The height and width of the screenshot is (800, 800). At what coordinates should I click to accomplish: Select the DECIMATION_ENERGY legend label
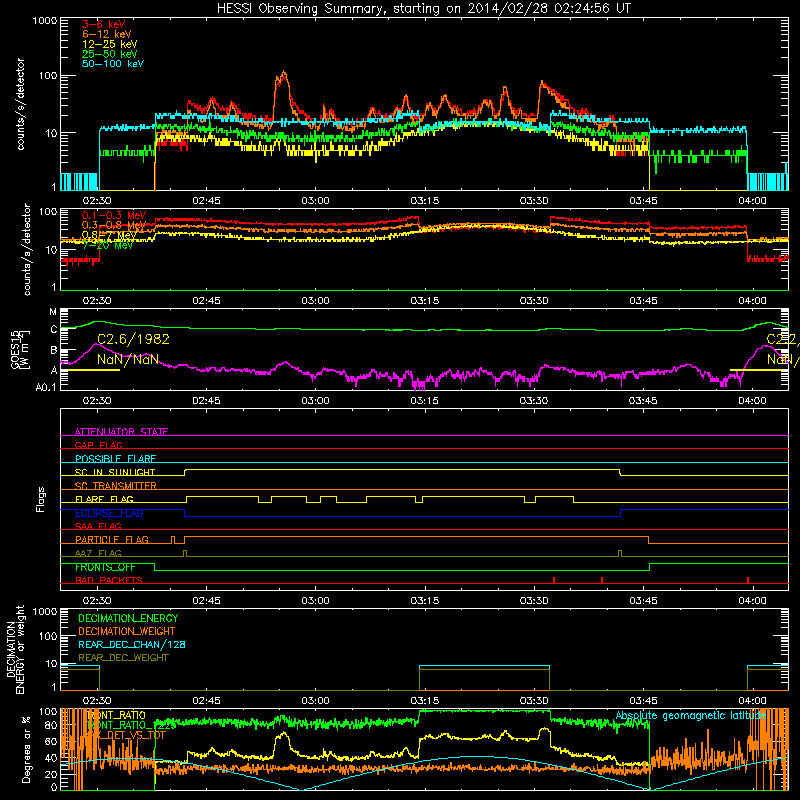click(x=128, y=618)
